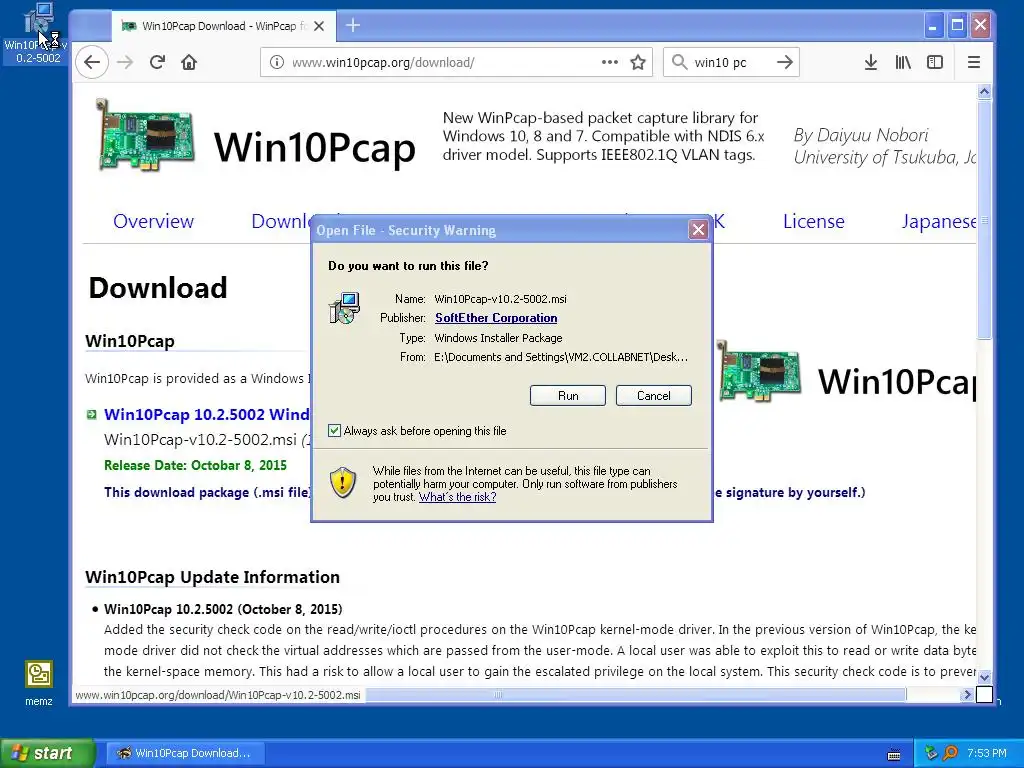1024x768 pixels.
Task: Cancel the Open File security warning
Action: click(x=653, y=396)
